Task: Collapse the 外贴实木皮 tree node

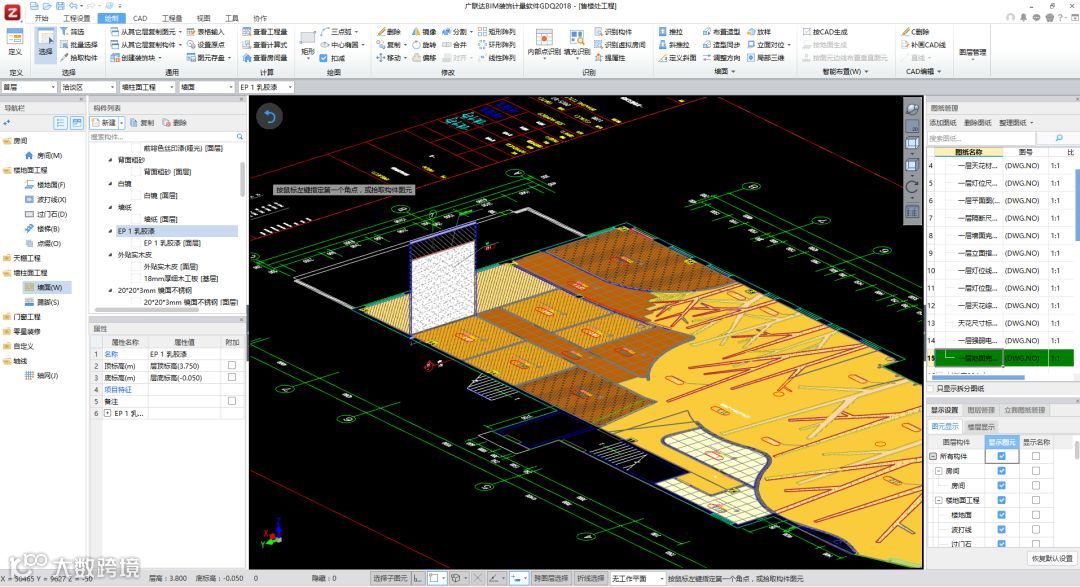Action: pos(111,254)
